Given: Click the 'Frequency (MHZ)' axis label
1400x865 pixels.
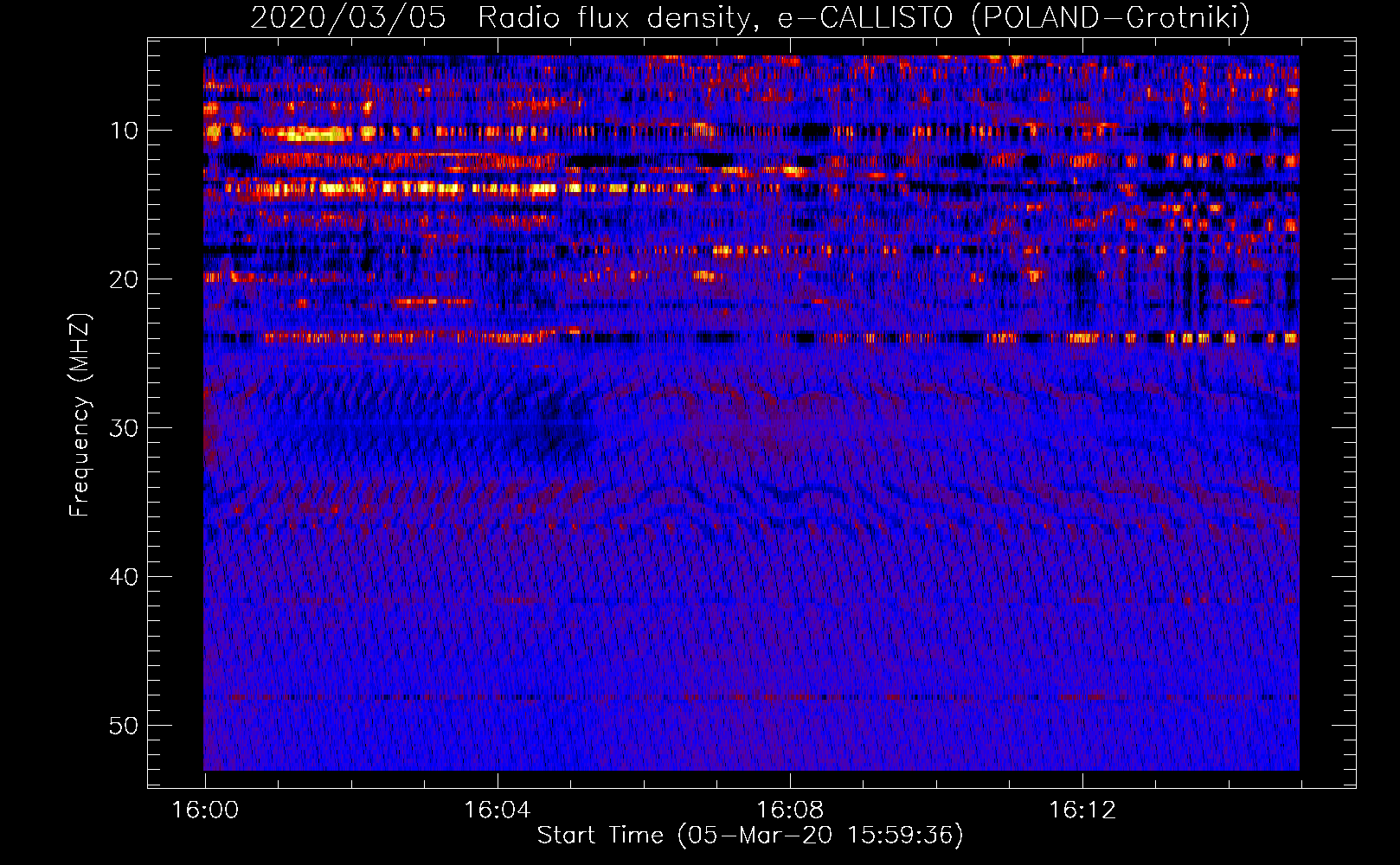Looking at the screenshot, I should (x=80, y=415).
